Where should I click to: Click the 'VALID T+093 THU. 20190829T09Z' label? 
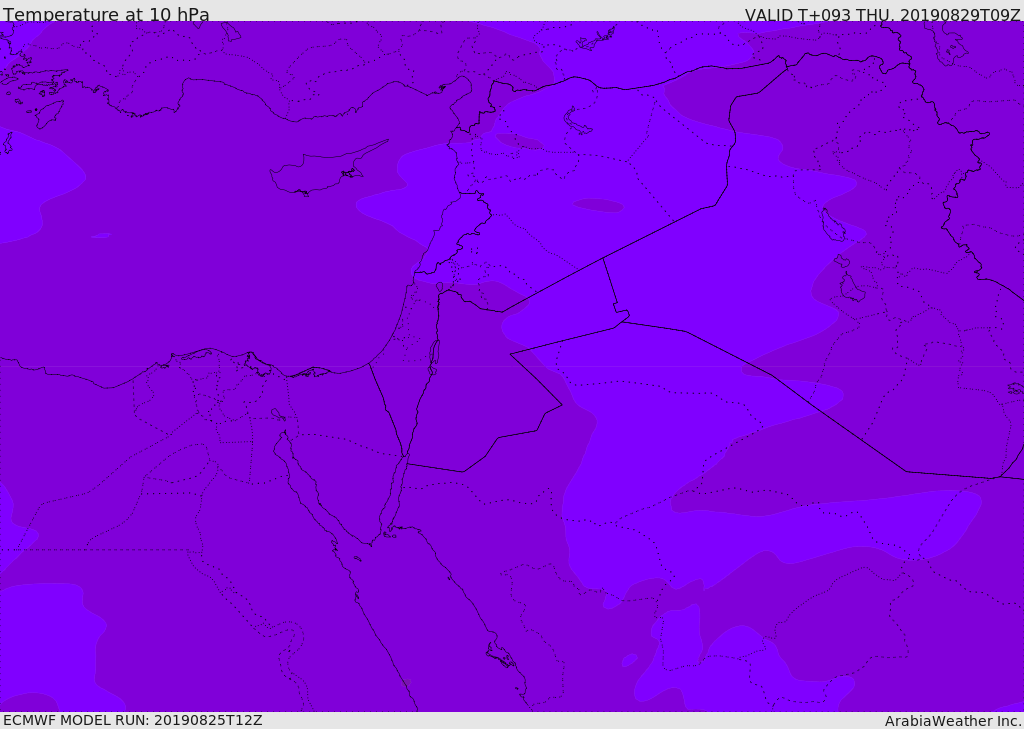pos(882,15)
